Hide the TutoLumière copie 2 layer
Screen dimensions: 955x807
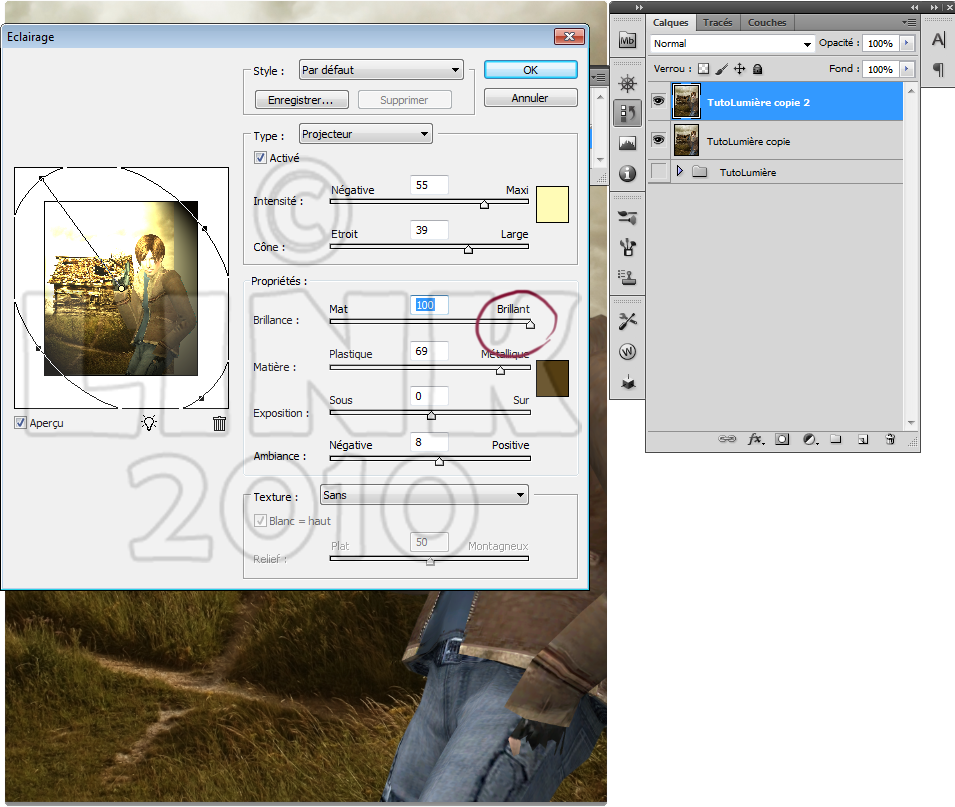point(658,100)
